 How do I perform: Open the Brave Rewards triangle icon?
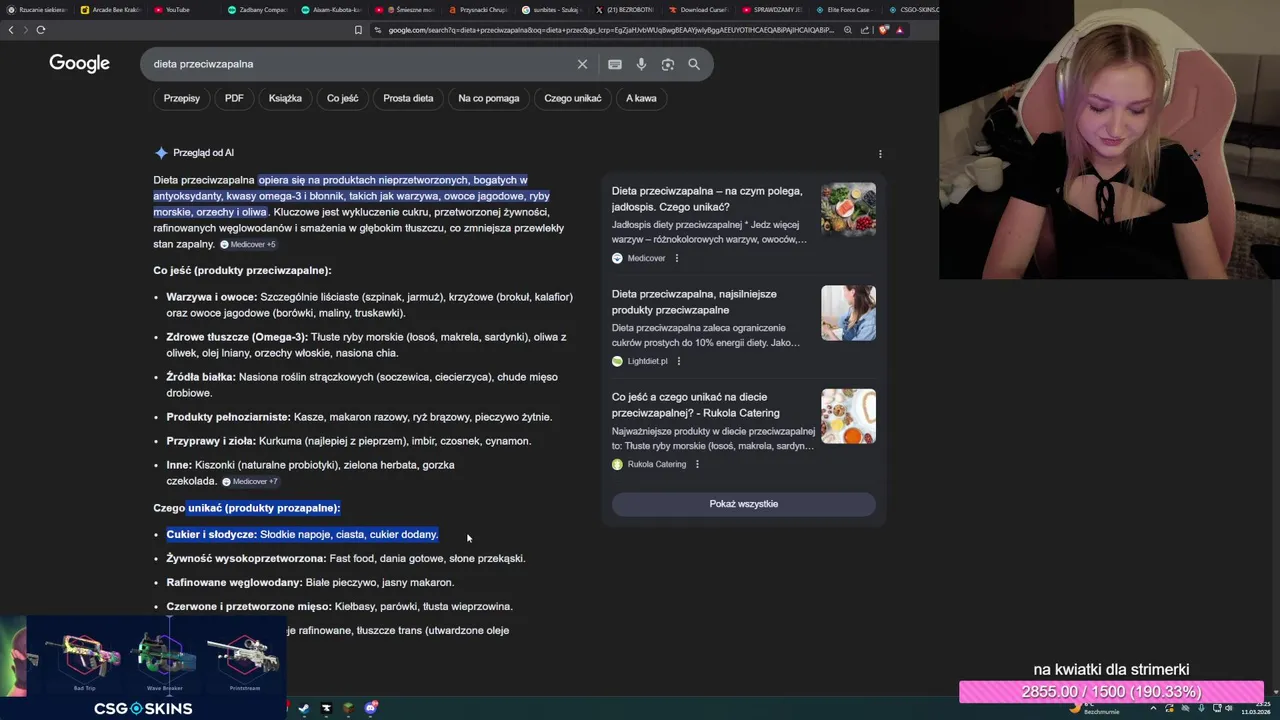899,30
